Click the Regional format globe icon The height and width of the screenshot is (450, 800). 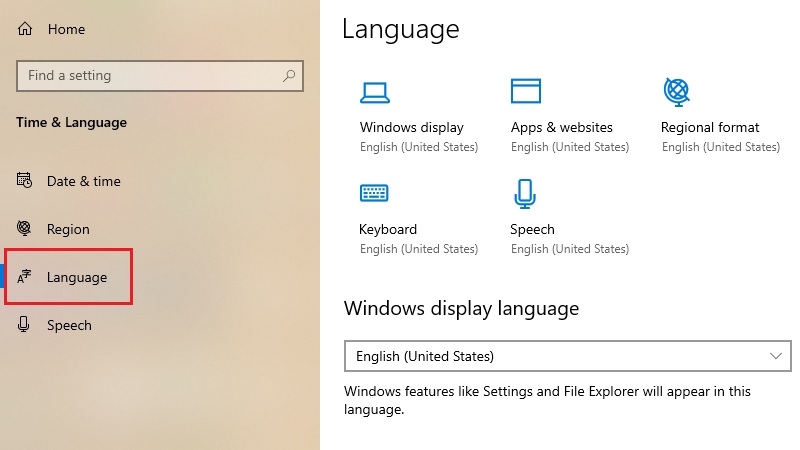(676, 92)
